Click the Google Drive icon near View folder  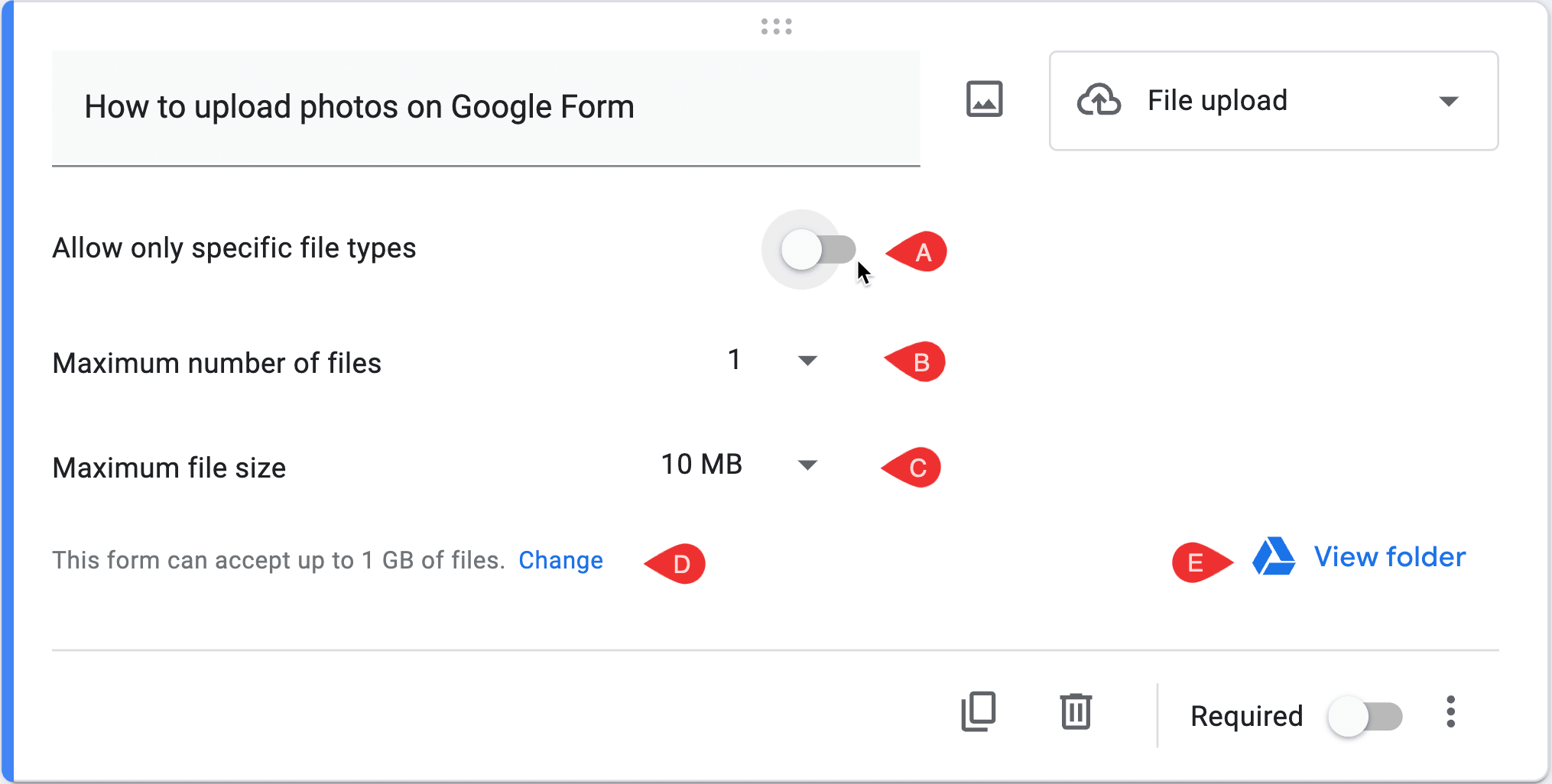coord(1272,558)
